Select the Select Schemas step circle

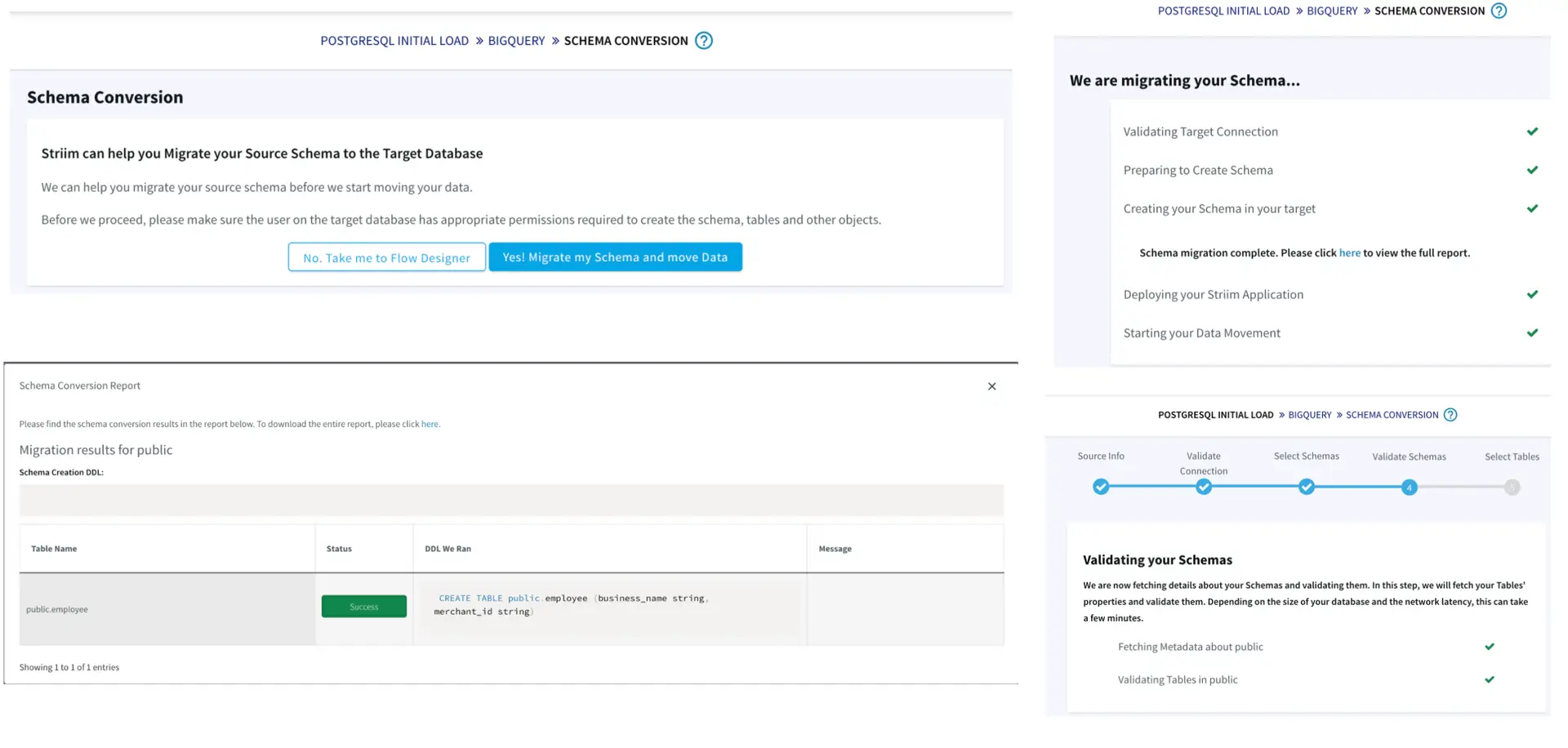(x=1307, y=488)
